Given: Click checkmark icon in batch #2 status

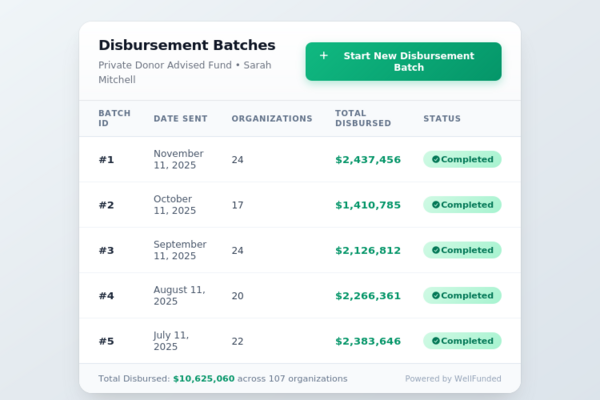Looking at the screenshot, I should [435, 205].
